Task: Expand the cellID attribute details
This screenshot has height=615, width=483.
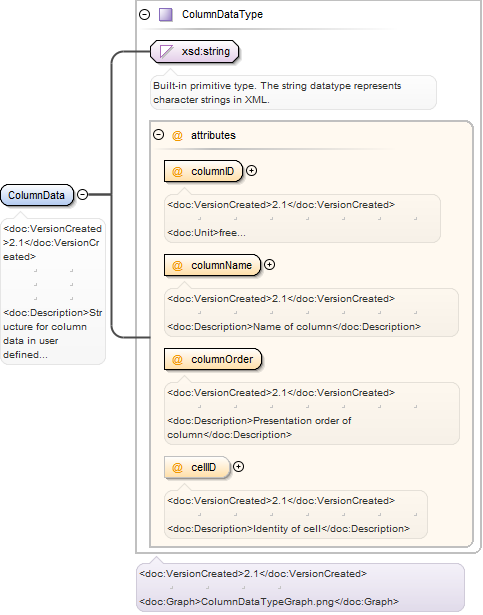Action: click(x=239, y=467)
